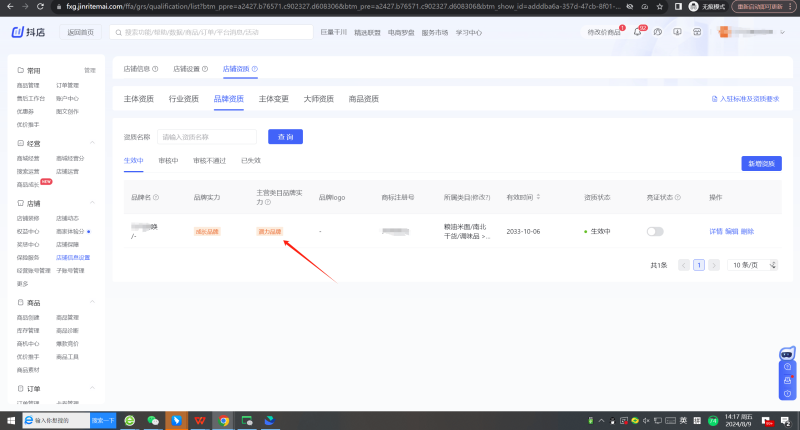This screenshot has height=430, width=800.
Task: Open the notification bell
Action: click(637, 32)
